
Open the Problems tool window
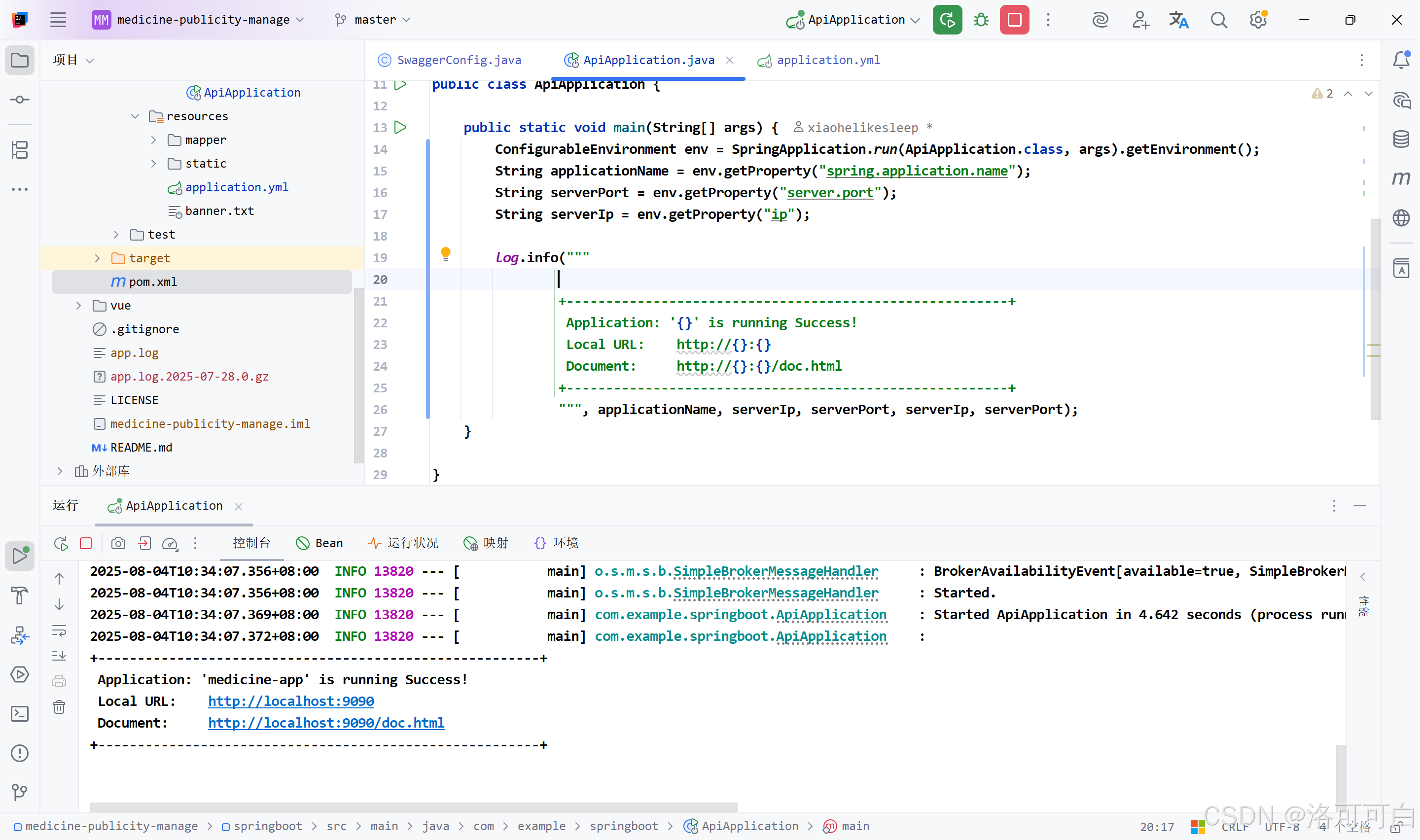tap(20, 753)
